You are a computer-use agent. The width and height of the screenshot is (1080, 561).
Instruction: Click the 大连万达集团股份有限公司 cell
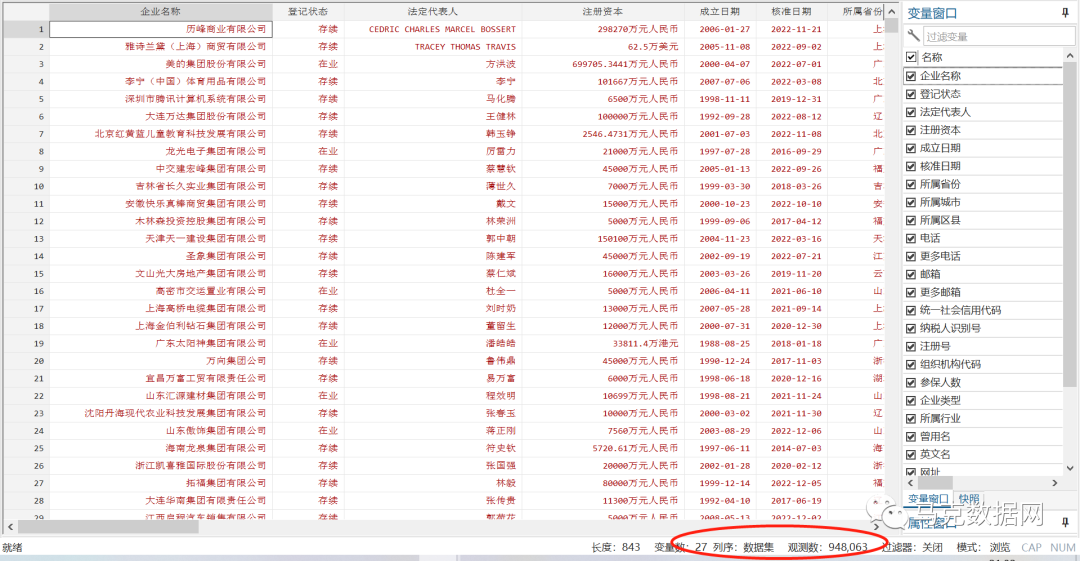(x=160, y=116)
